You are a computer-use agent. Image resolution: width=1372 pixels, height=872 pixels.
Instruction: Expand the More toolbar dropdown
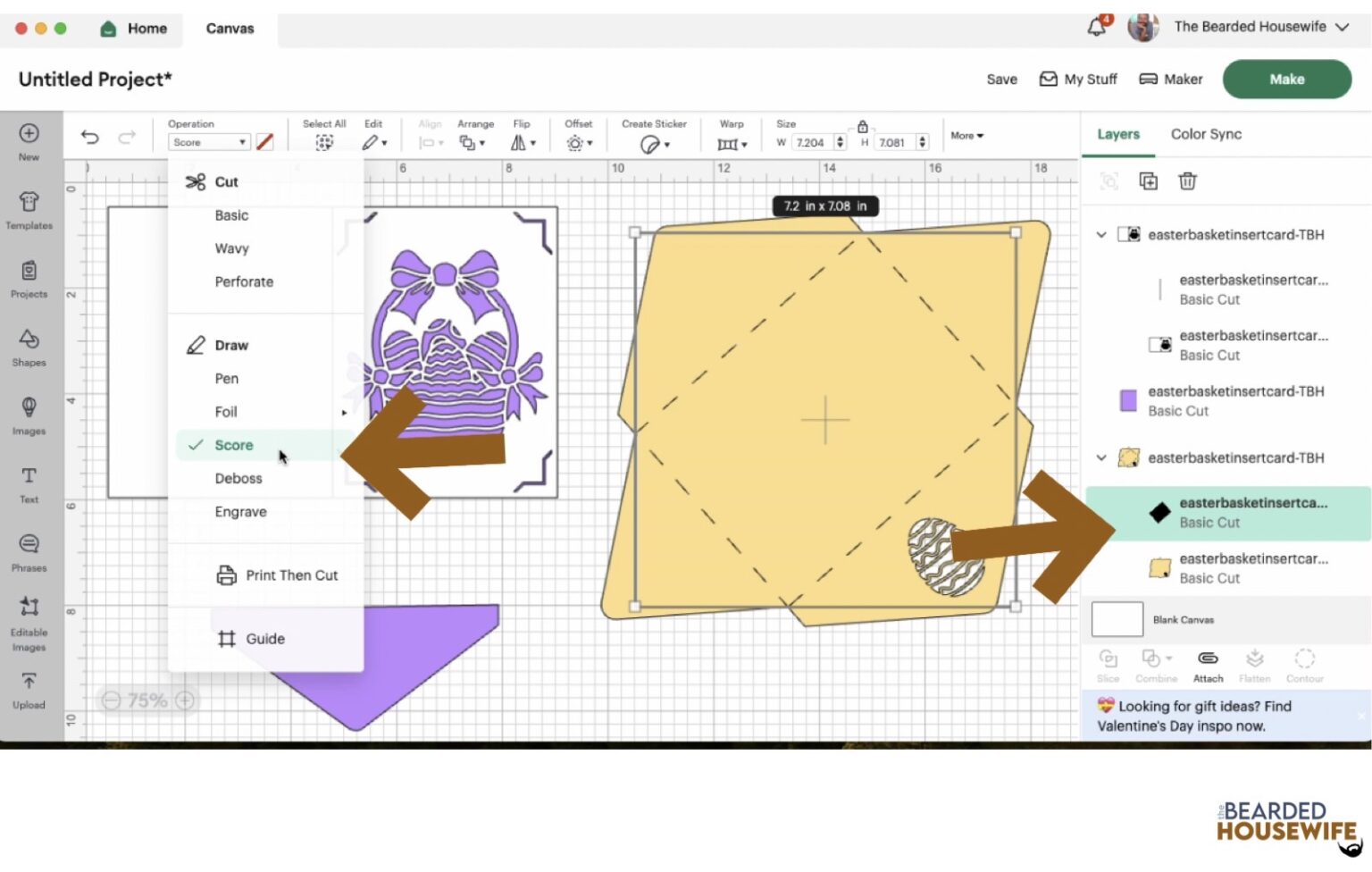click(x=966, y=136)
